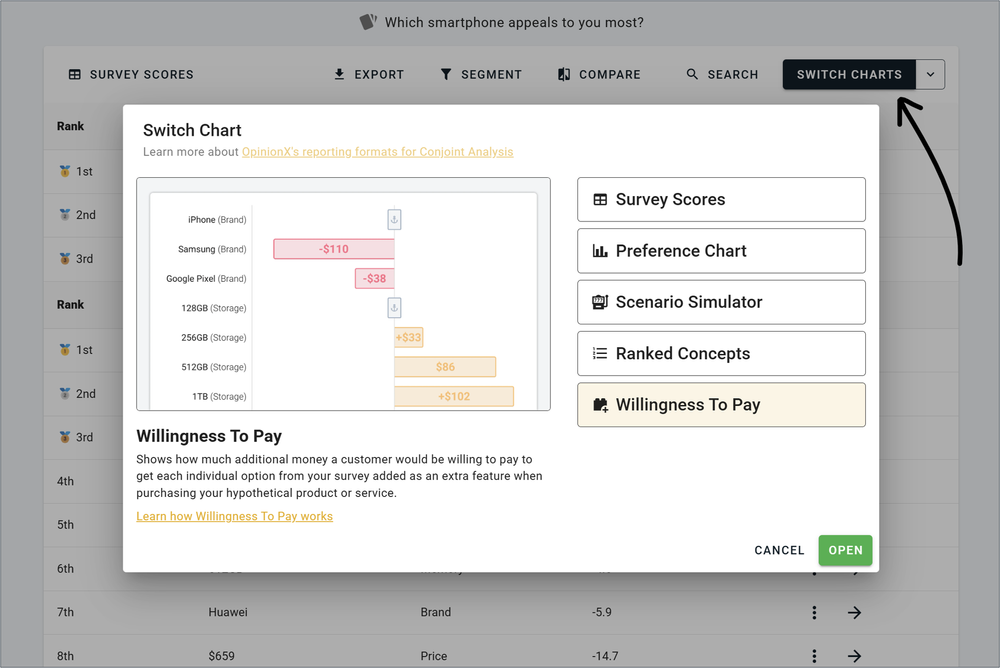Click anchor icon beside 128GB (Storage) row
Viewport: 1000px width, 668px height.
pos(394,308)
